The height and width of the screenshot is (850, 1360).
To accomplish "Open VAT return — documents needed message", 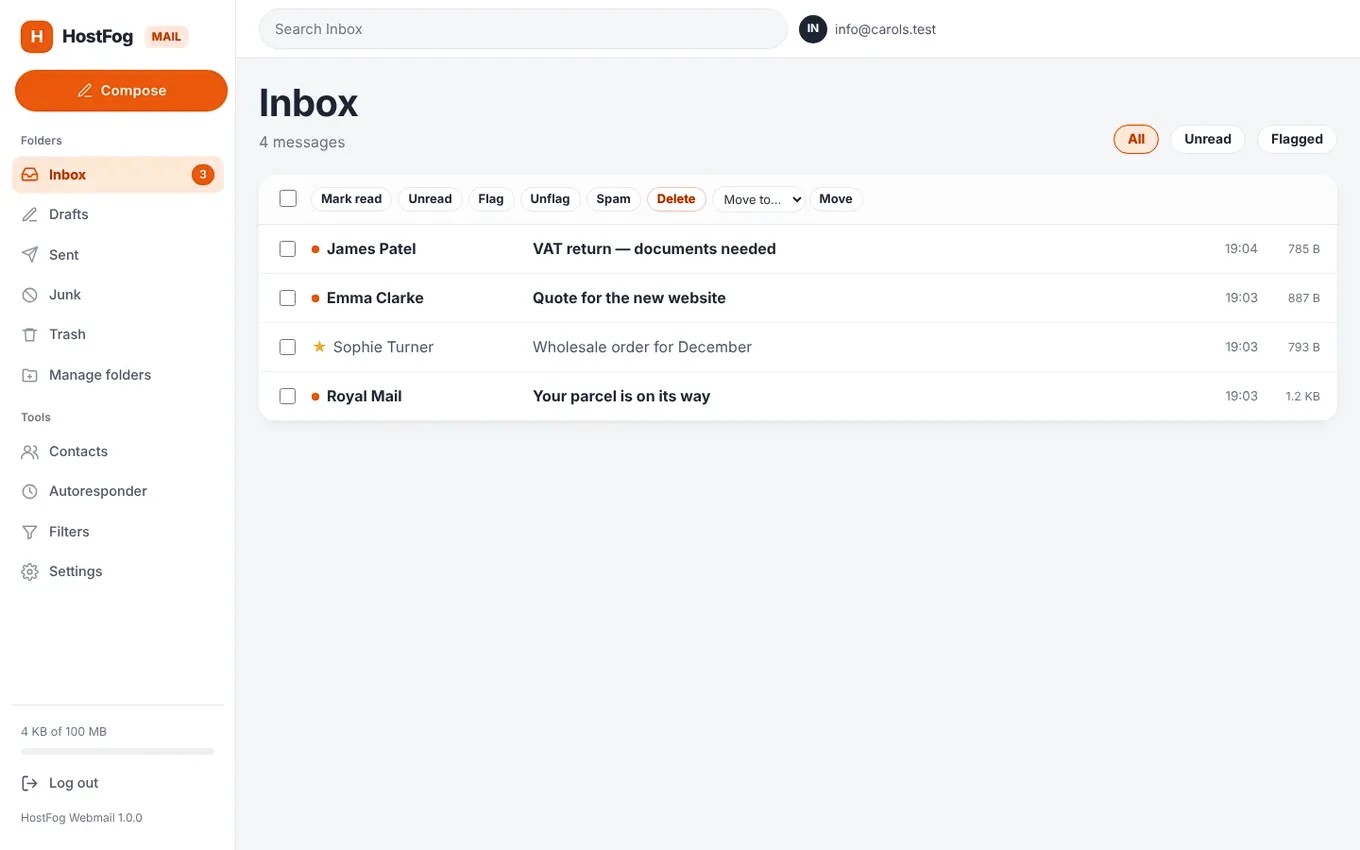I will pos(654,249).
